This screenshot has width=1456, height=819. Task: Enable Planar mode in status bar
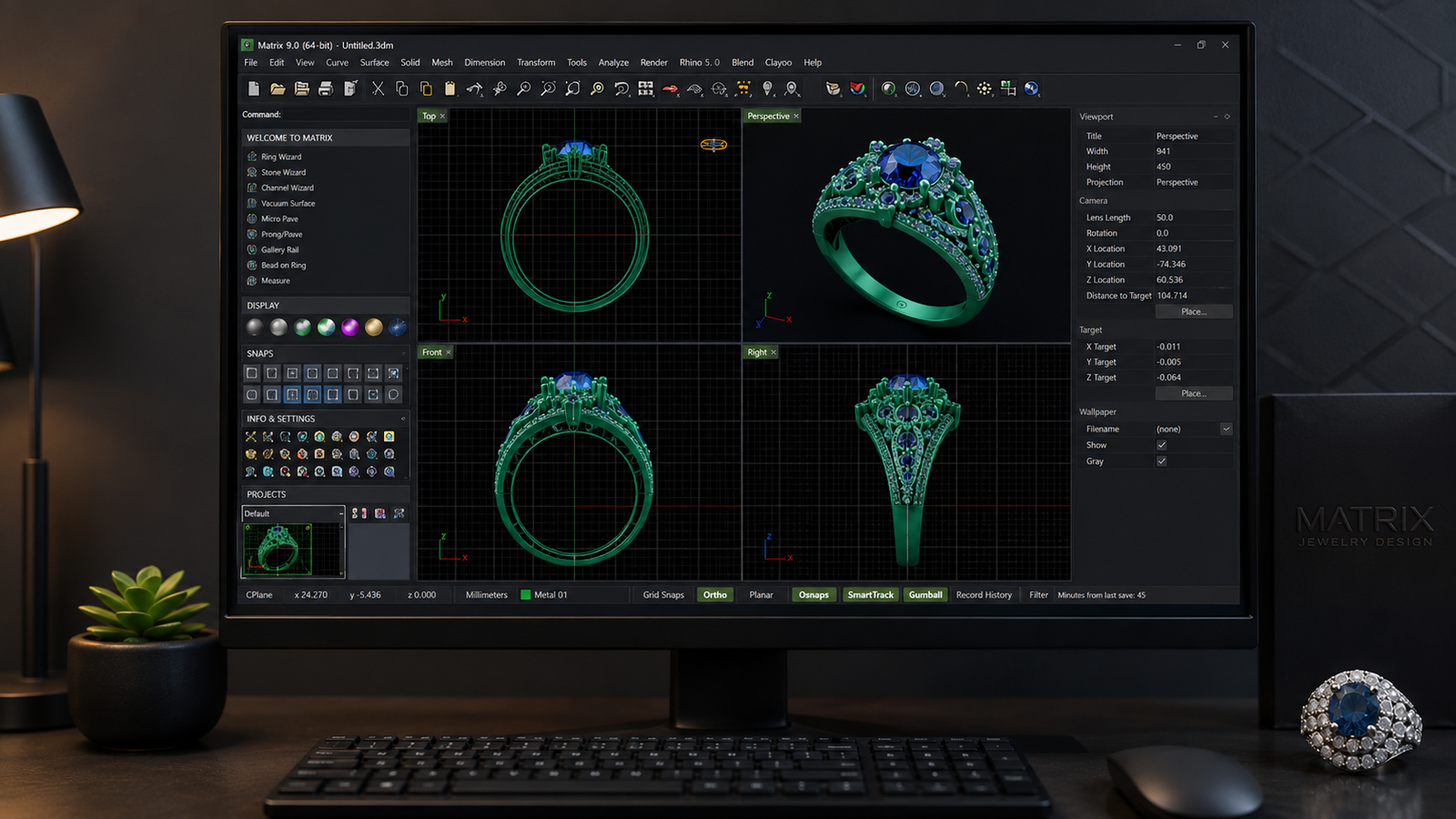coord(761,595)
